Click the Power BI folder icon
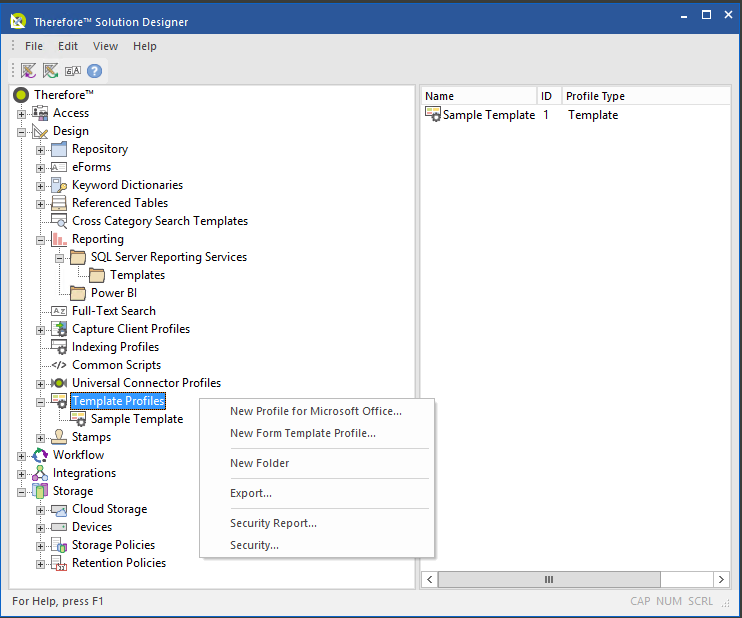This screenshot has height=618, width=742. 77,293
